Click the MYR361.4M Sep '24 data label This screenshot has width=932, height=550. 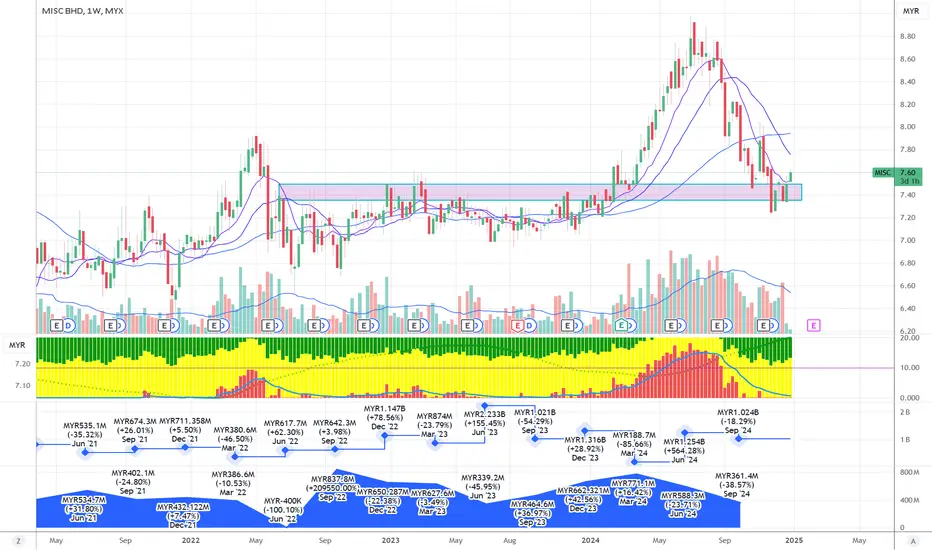click(736, 485)
